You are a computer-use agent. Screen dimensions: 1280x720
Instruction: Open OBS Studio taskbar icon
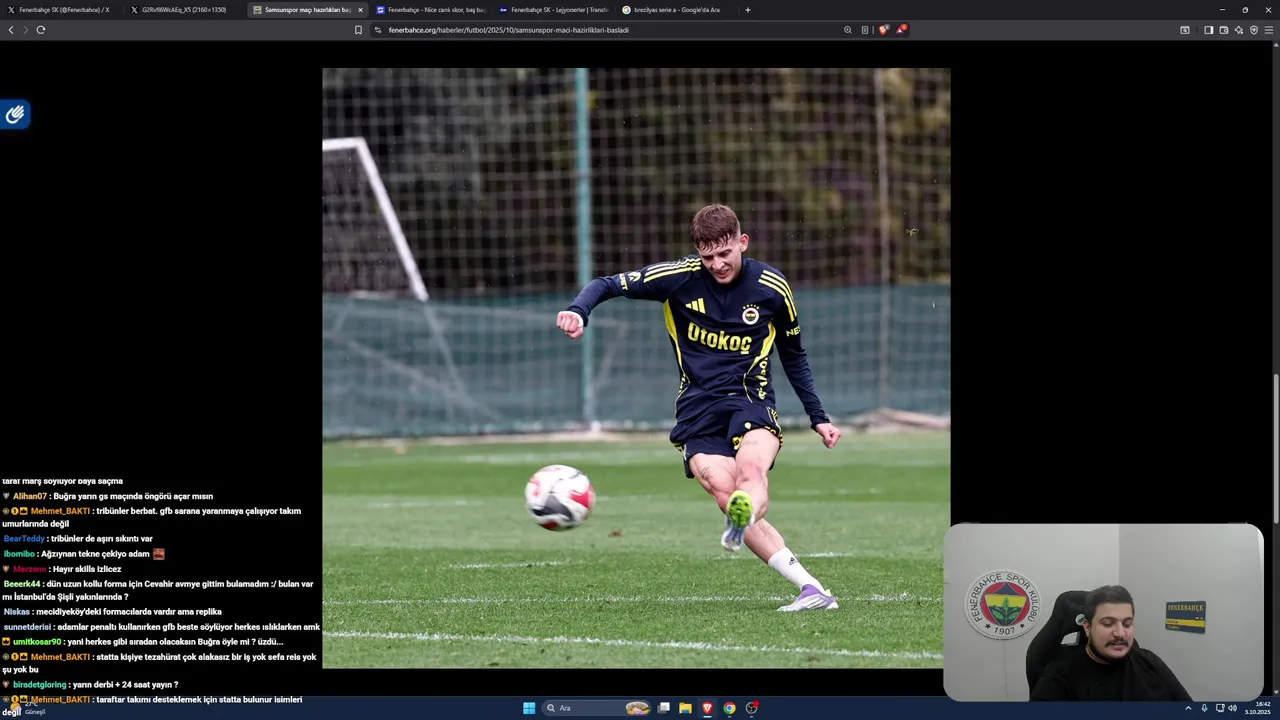751,708
